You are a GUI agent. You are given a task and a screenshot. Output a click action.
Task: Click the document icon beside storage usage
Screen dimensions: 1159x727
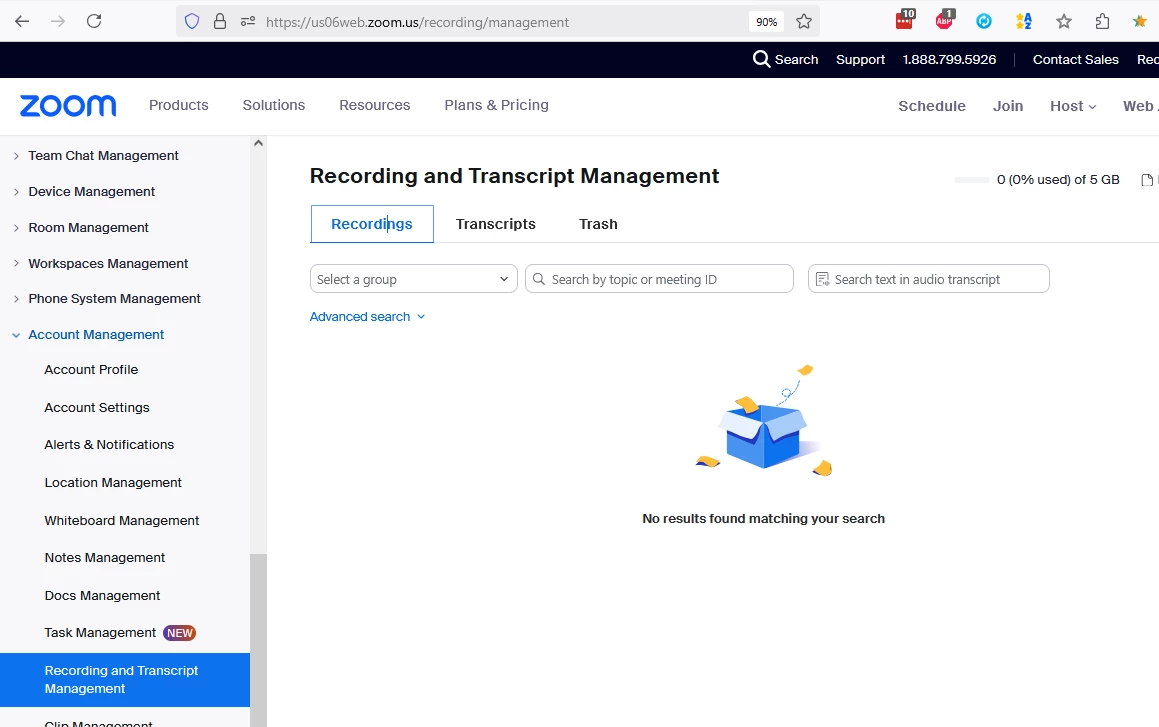click(1147, 180)
